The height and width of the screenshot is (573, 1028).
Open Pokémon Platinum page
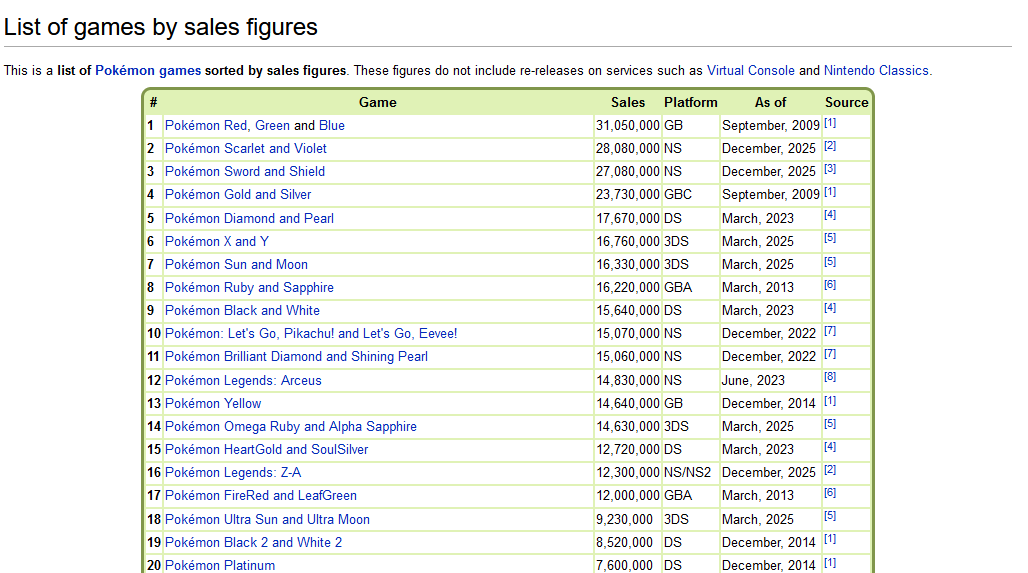coord(220,565)
